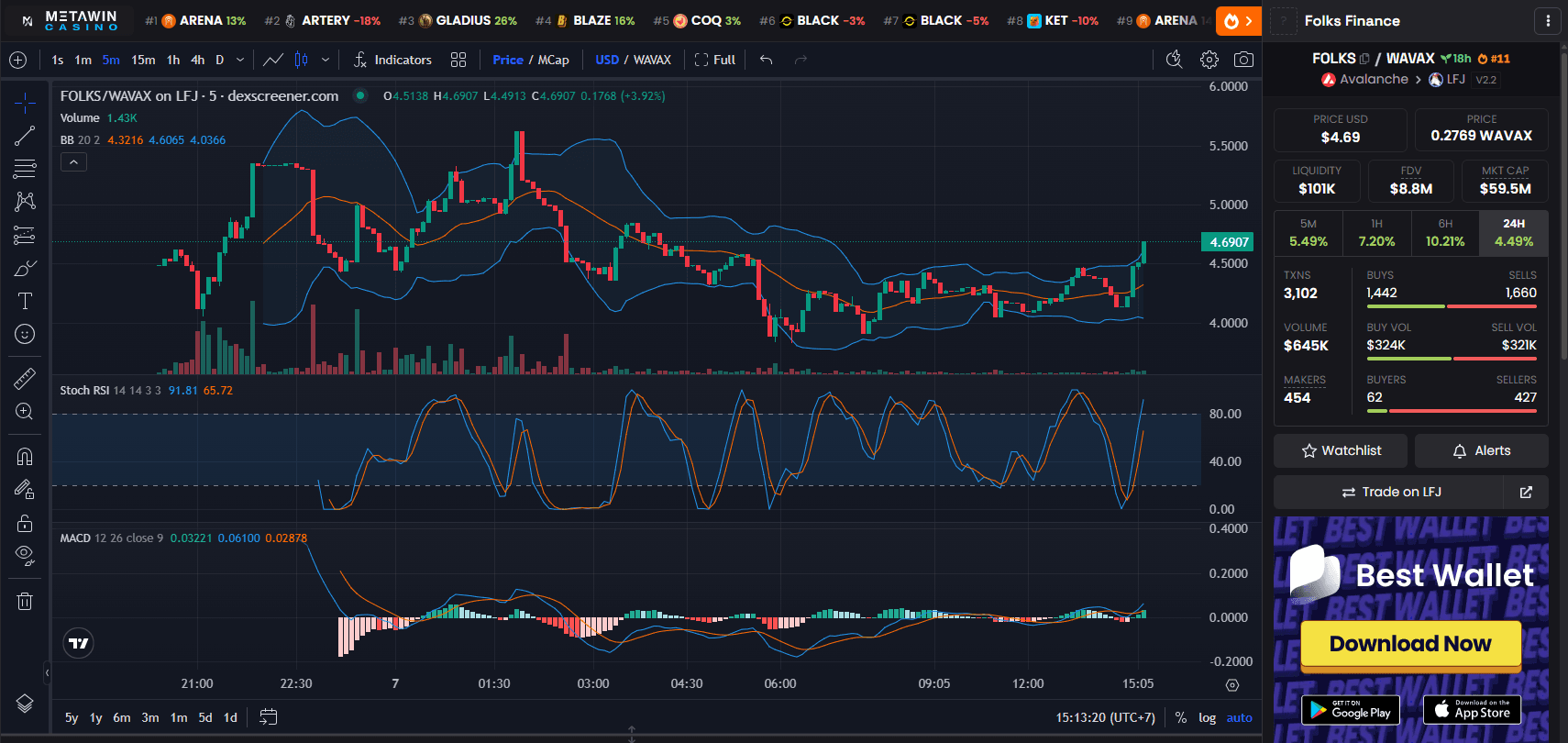The width and height of the screenshot is (1568, 743).
Task: Toggle stay in drawing mode
Action: click(25, 490)
